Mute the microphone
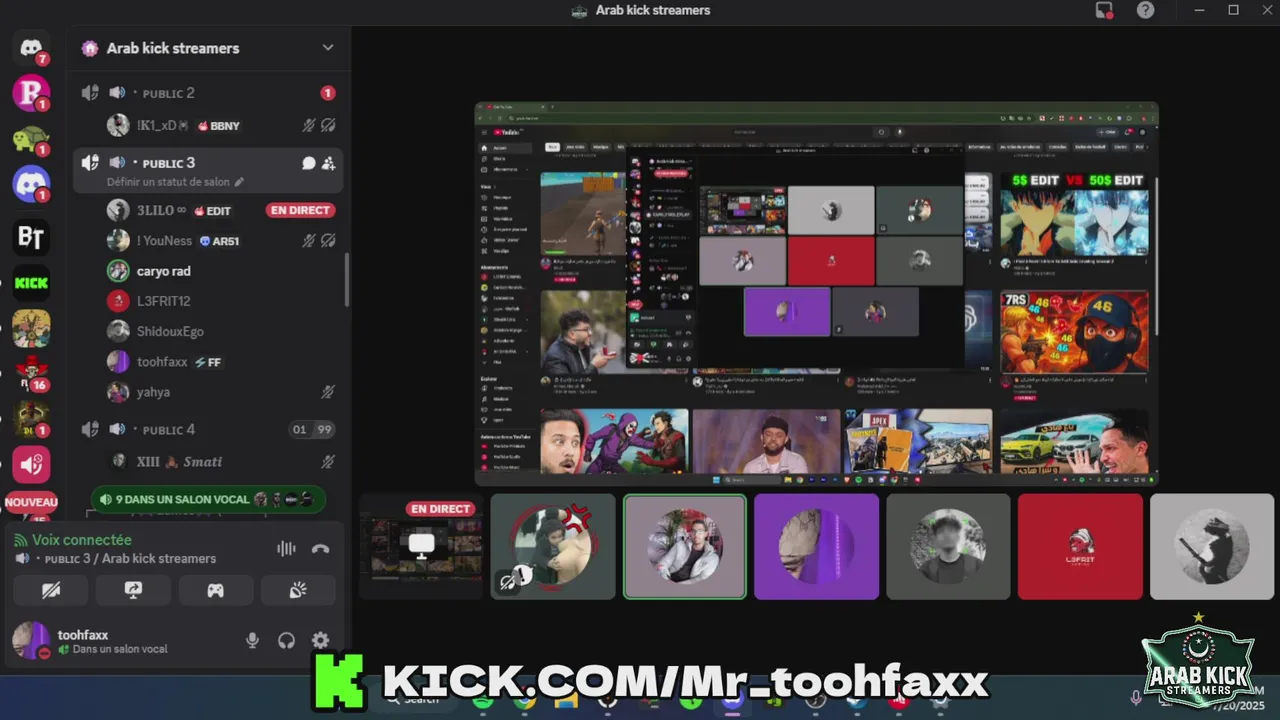1280x720 pixels. (x=253, y=641)
